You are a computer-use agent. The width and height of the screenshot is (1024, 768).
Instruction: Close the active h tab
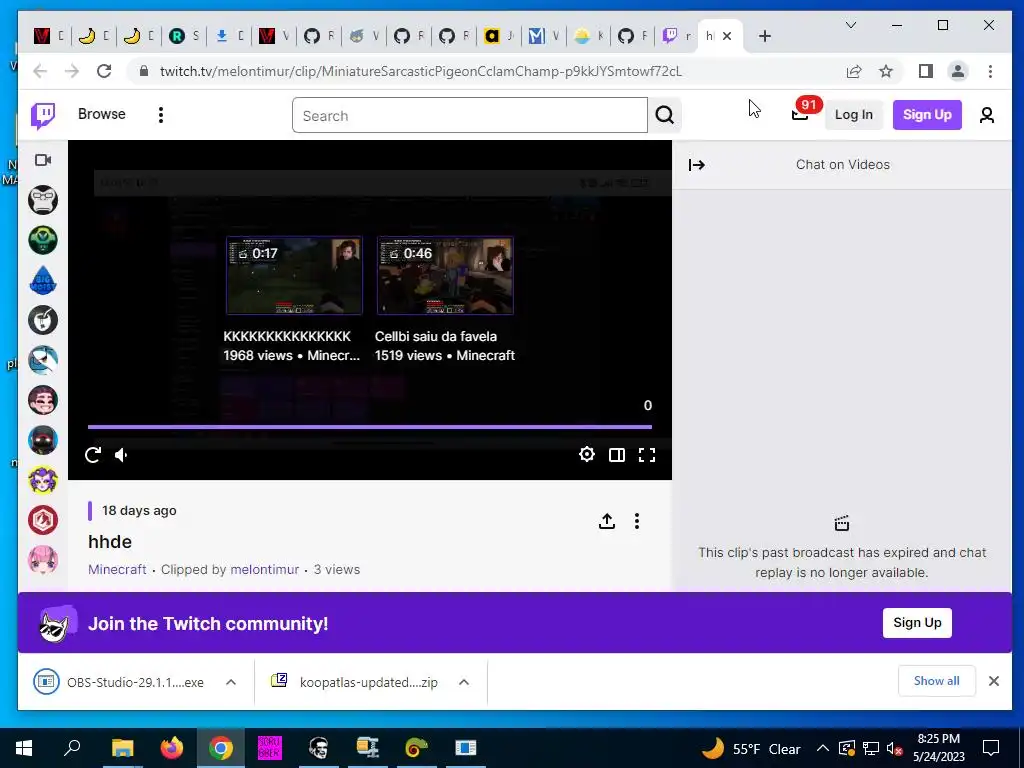point(727,36)
